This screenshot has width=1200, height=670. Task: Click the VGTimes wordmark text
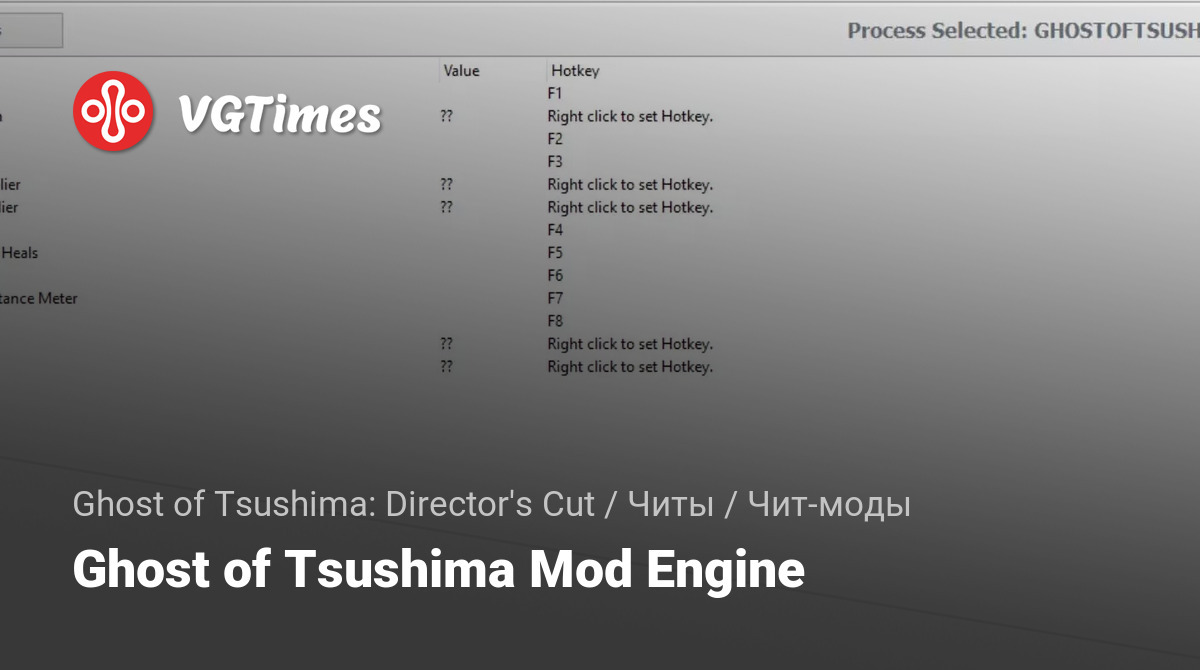(279, 114)
